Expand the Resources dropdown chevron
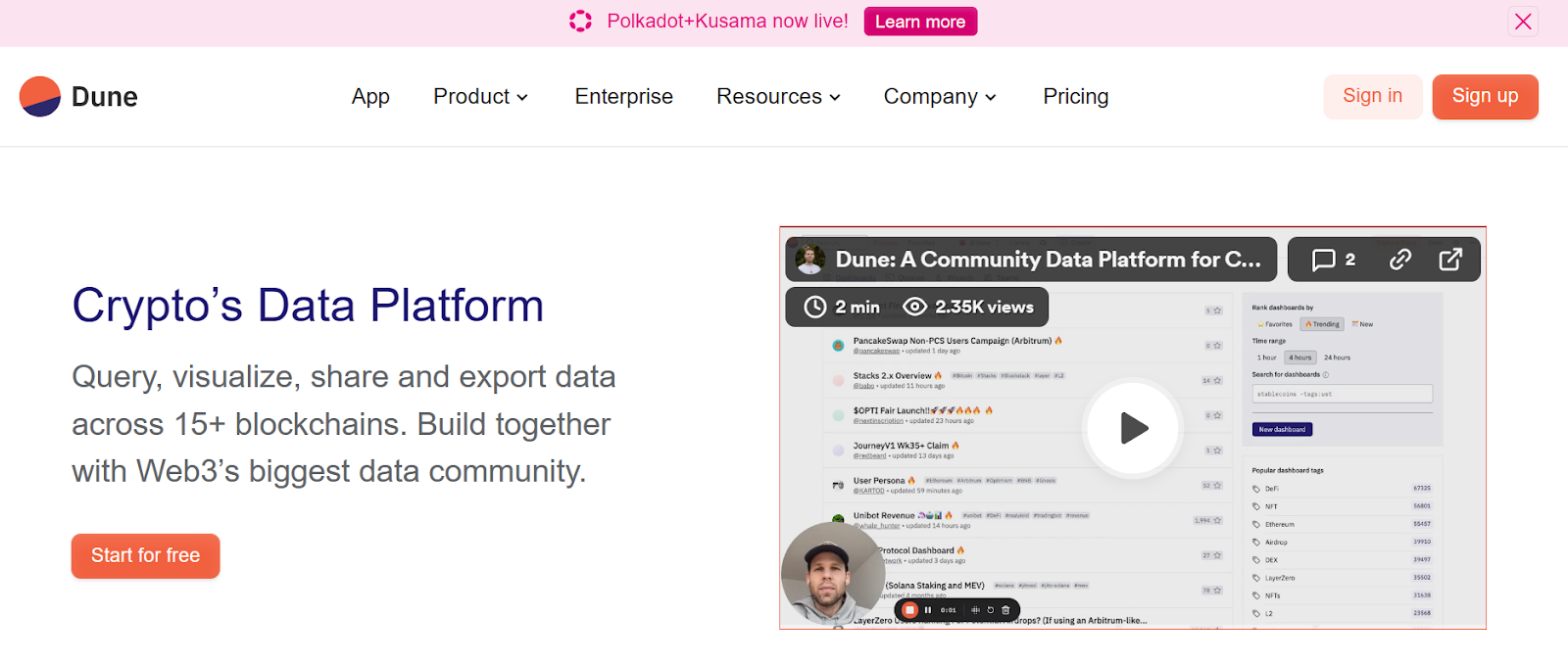 point(835,97)
